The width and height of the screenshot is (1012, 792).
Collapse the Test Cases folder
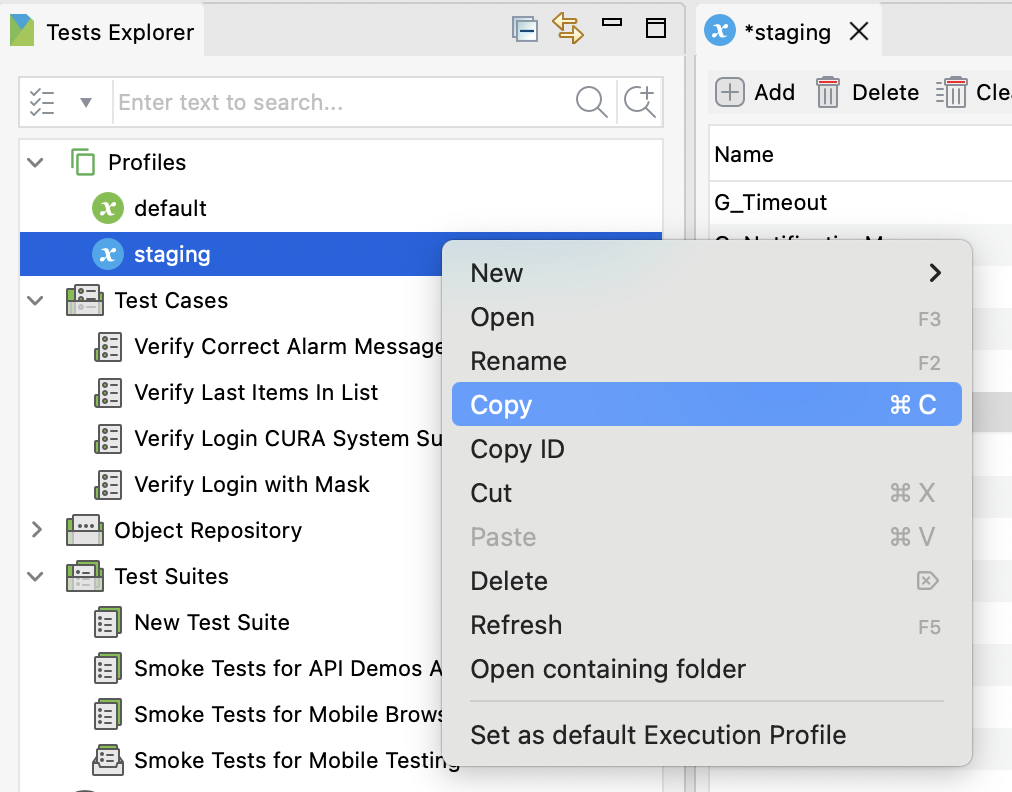(x=35, y=300)
